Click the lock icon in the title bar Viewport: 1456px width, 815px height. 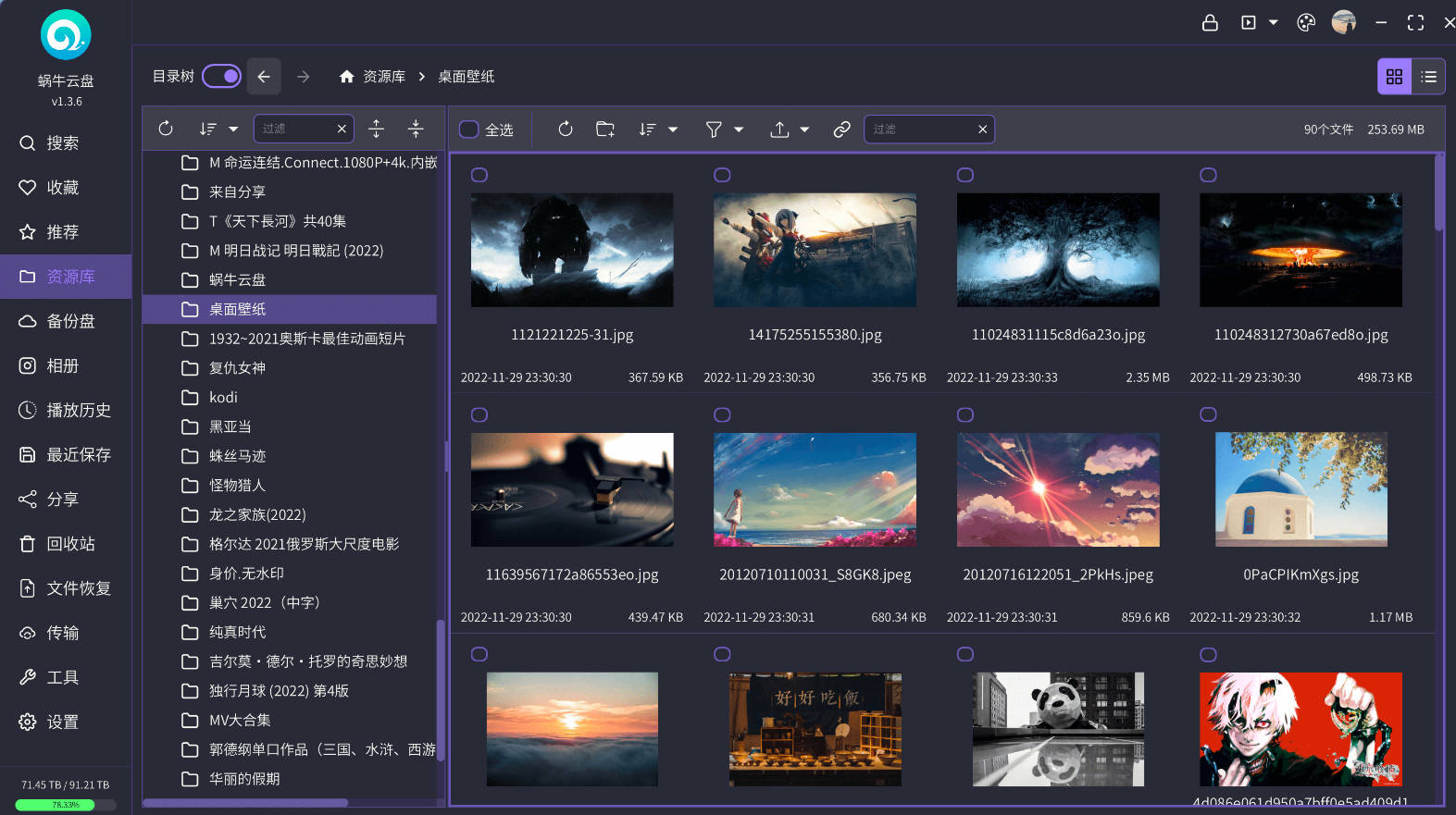tap(1210, 23)
